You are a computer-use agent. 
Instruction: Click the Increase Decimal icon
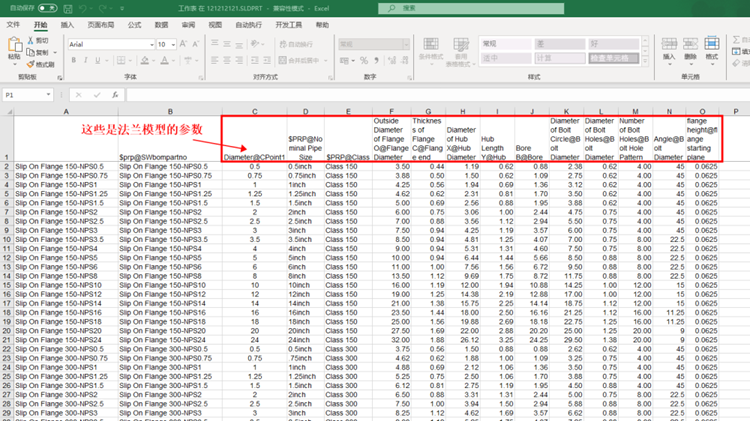(x=392, y=60)
